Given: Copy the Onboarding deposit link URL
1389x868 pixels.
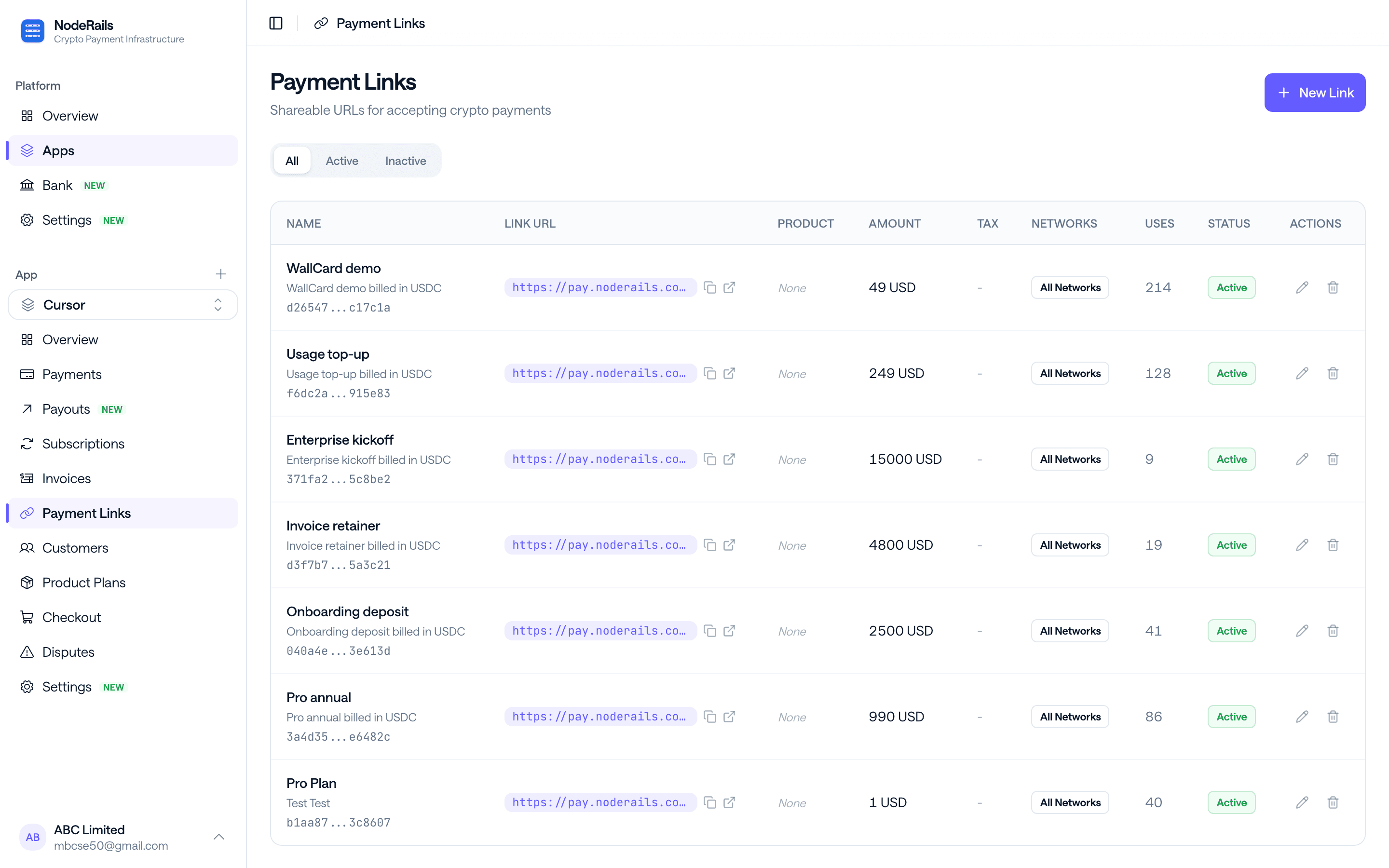Looking at the screenshot, I should (710, 631).
